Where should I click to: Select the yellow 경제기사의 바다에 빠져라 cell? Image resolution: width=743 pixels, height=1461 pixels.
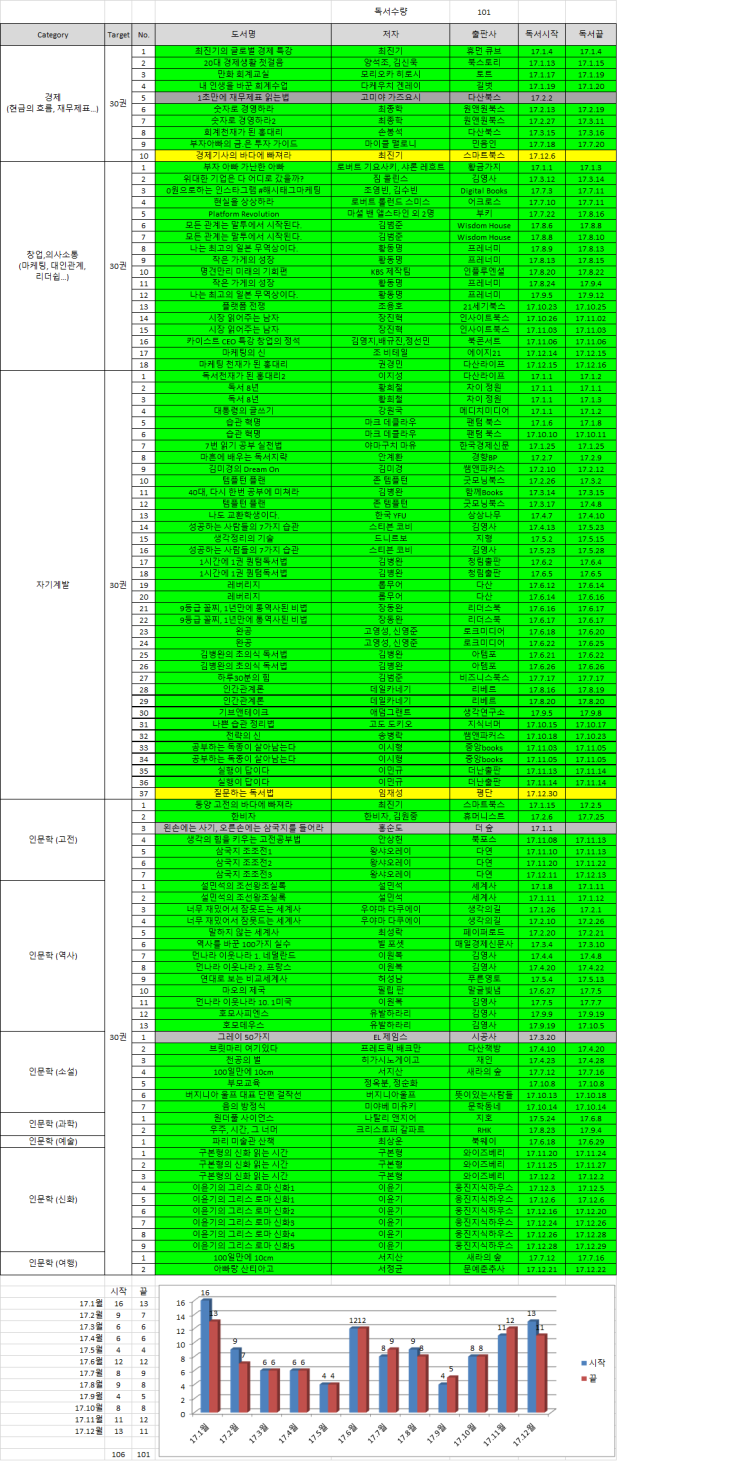click(x=245, y=156)
